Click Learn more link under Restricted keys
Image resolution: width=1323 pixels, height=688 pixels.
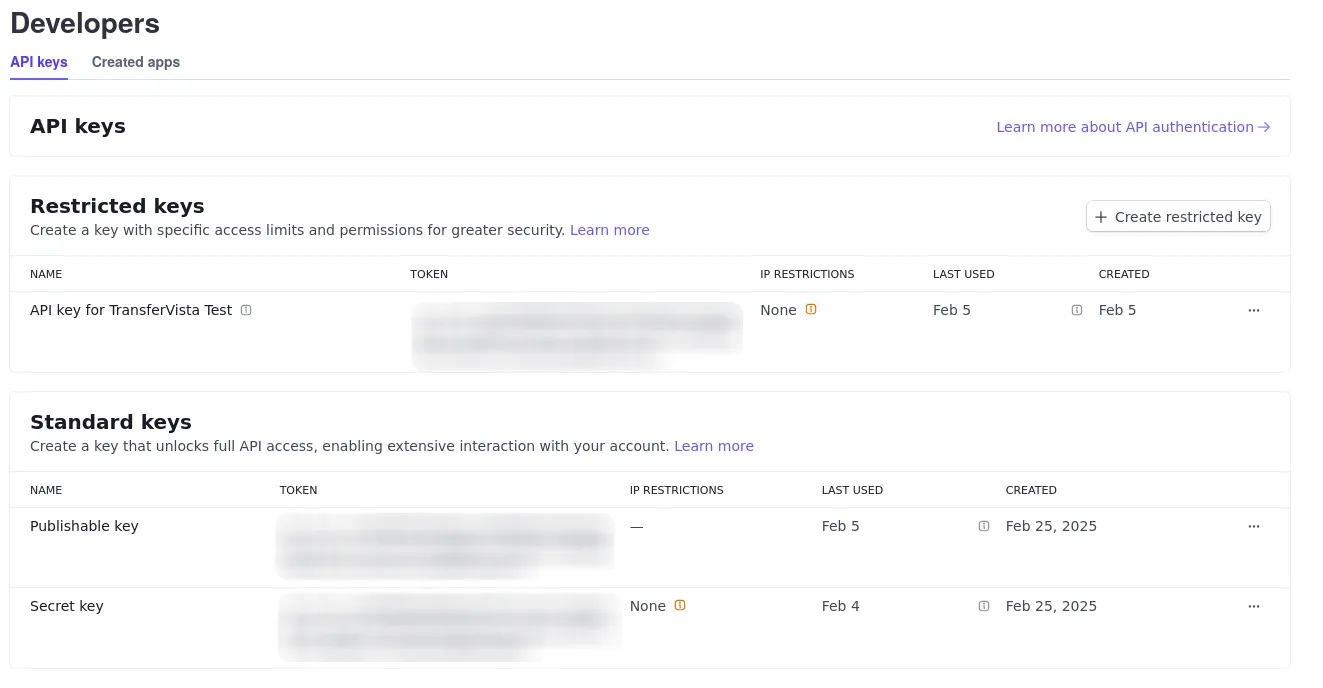(x=609, y=230)
